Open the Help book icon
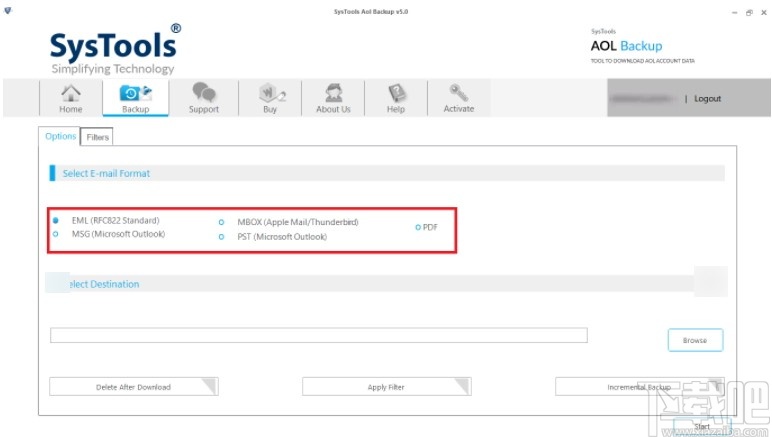 396,98
